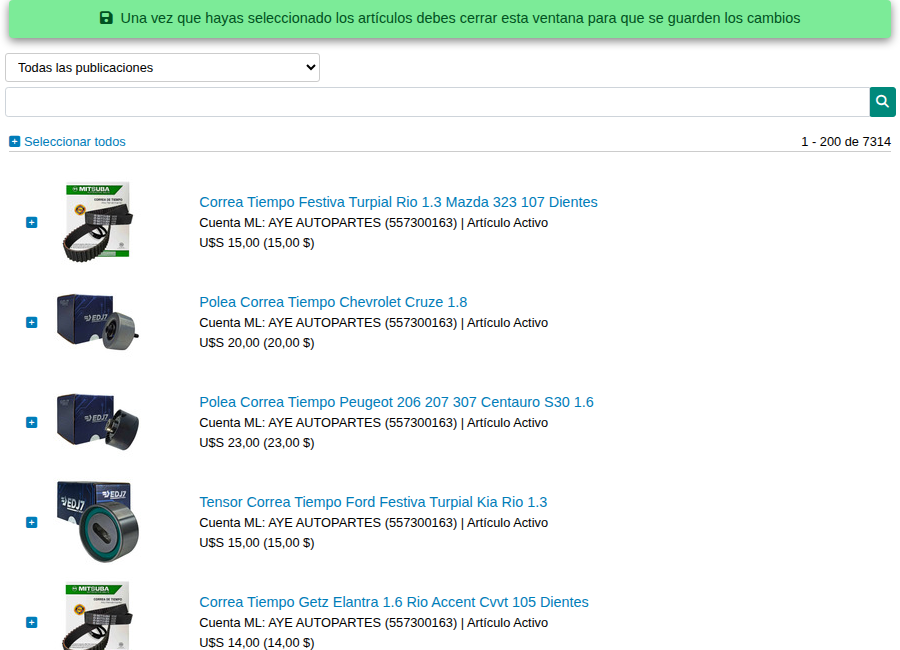This screenshot has height=650, width=900.
Task: Click into the publication search text field
Action: pyautogui.click(x=437, y=102)
